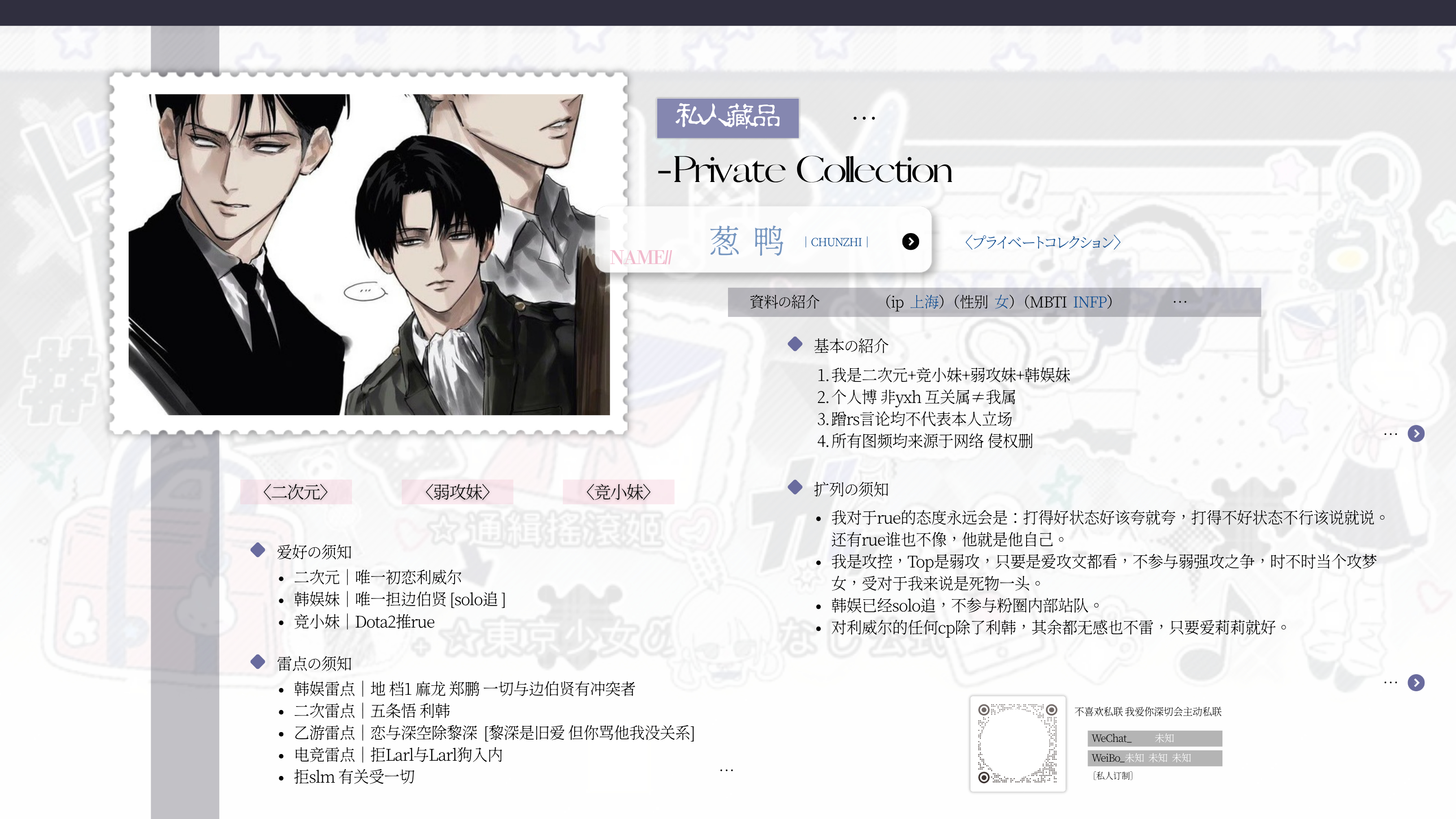This screenshot has width=1456, height=819.
Task: Click the ellipsis next to the 私人藏品 badge
Action: (864, 118)
